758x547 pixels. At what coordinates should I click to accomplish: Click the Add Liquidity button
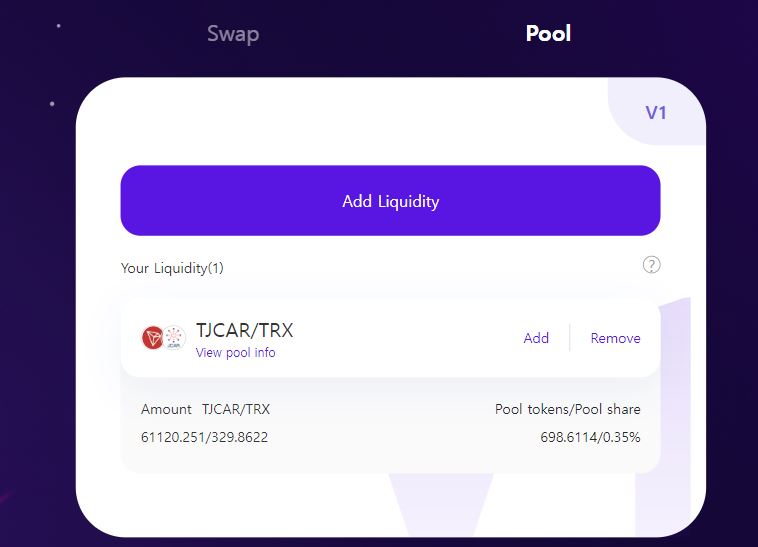click(390, 201)
